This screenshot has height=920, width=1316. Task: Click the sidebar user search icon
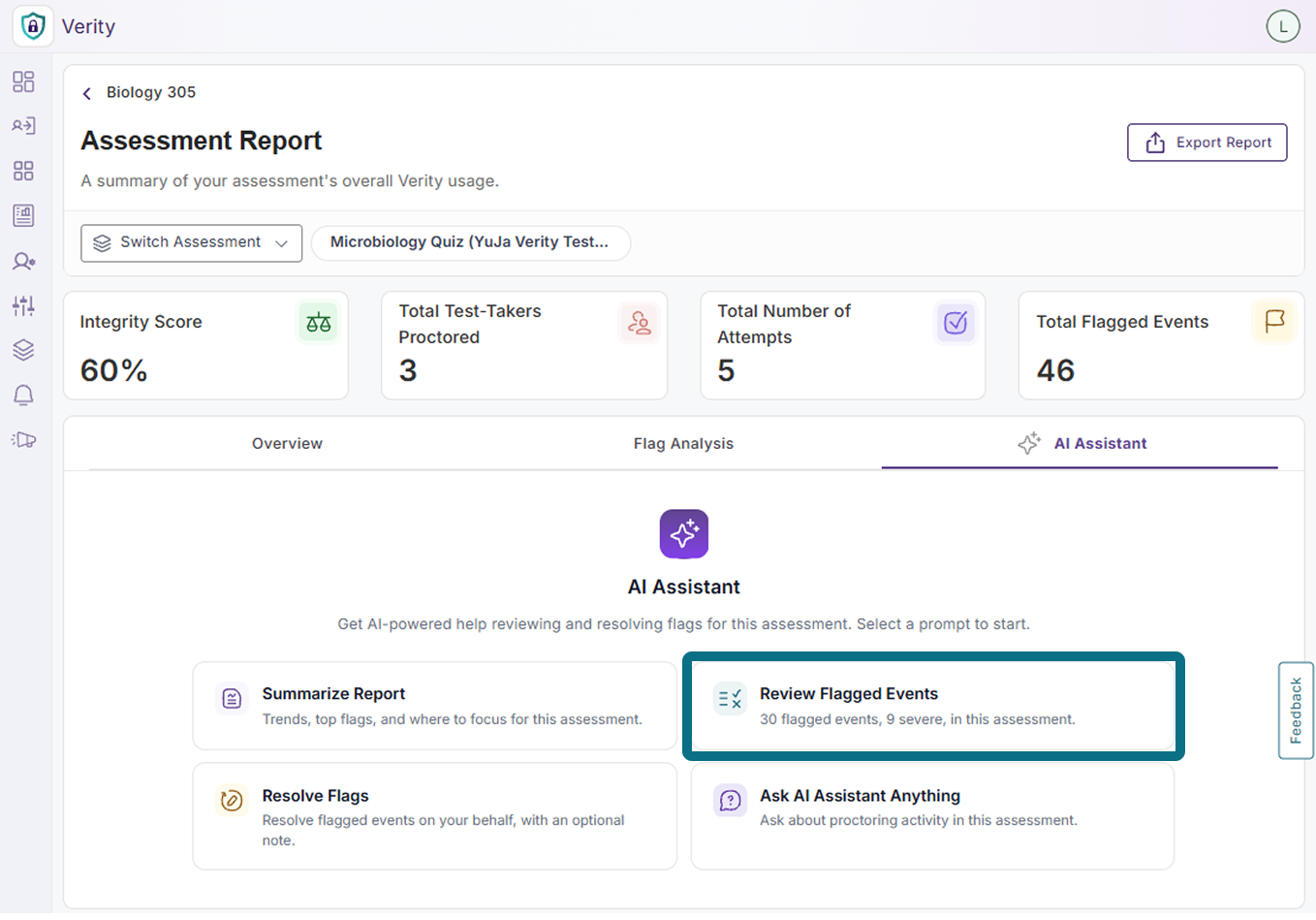pyautogui.click(x=23, y=261)
